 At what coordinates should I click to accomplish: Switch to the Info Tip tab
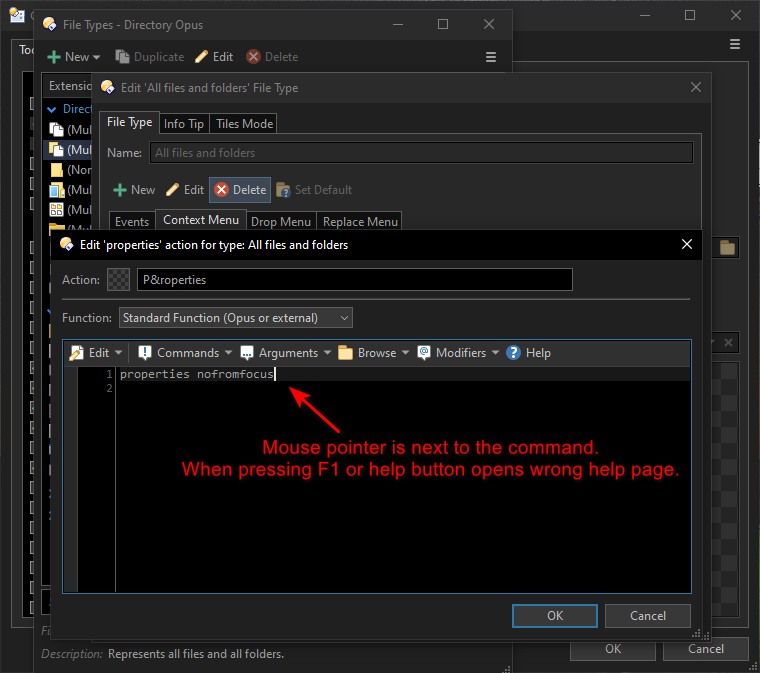[184, 124]
